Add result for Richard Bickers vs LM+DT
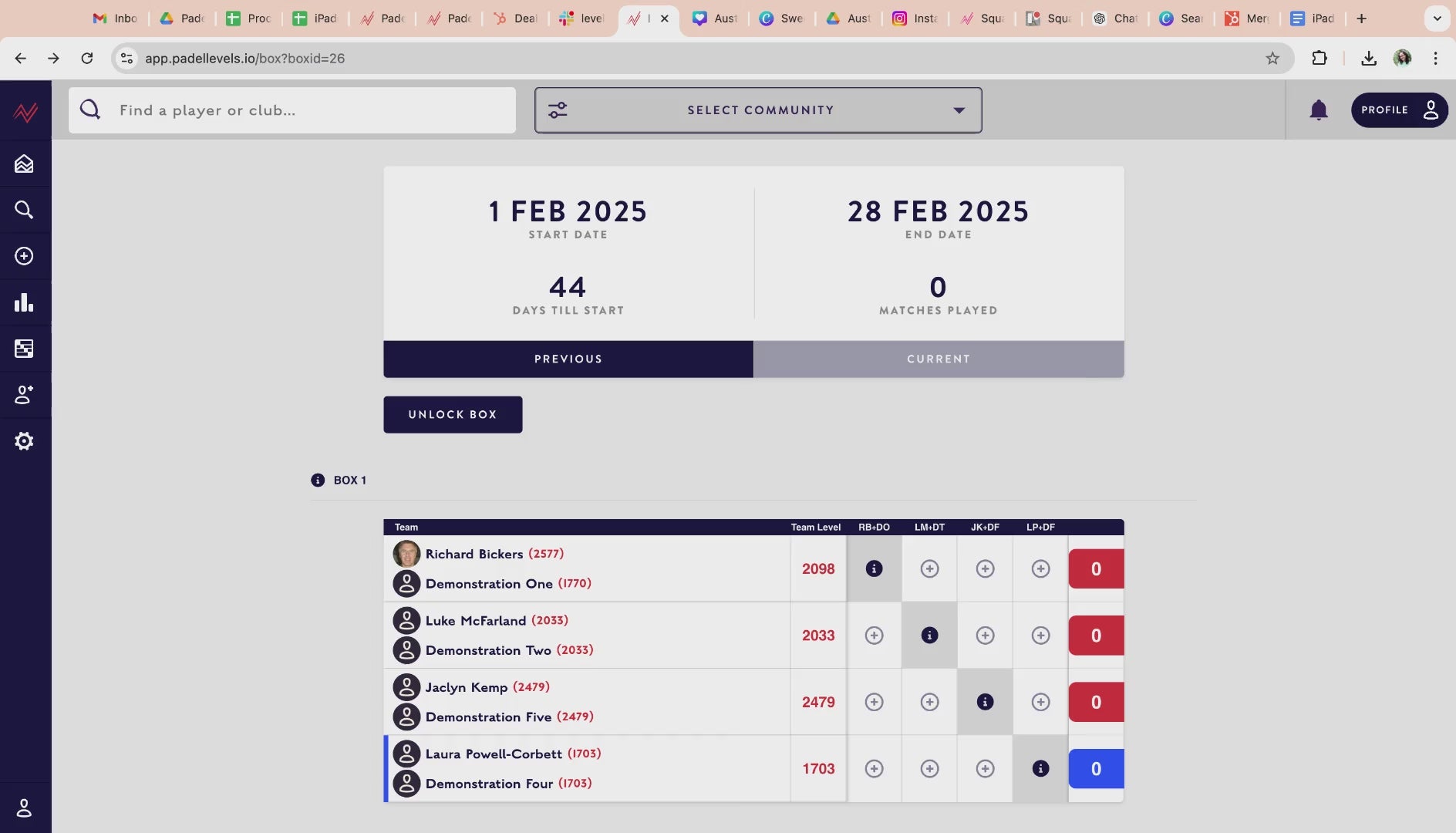 [929, 569]
